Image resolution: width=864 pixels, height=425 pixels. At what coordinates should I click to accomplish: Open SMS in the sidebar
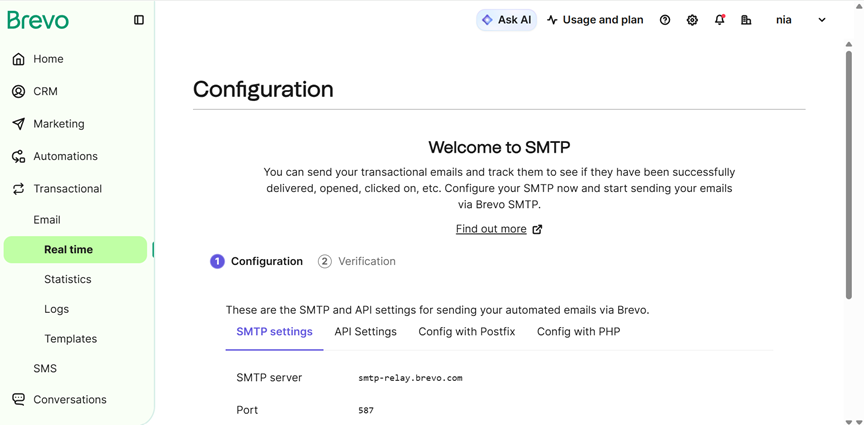coord(45,369)
